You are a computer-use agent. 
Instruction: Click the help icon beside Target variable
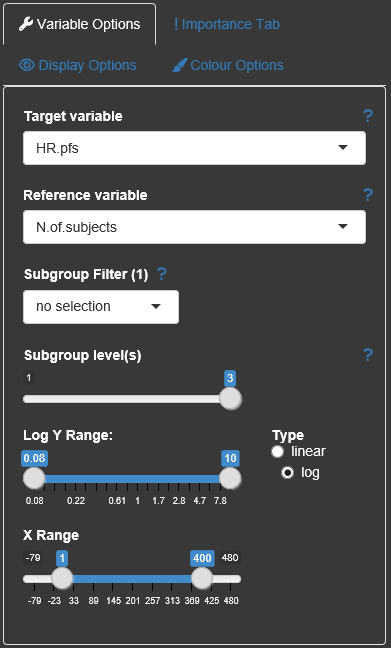coord(367,116)
